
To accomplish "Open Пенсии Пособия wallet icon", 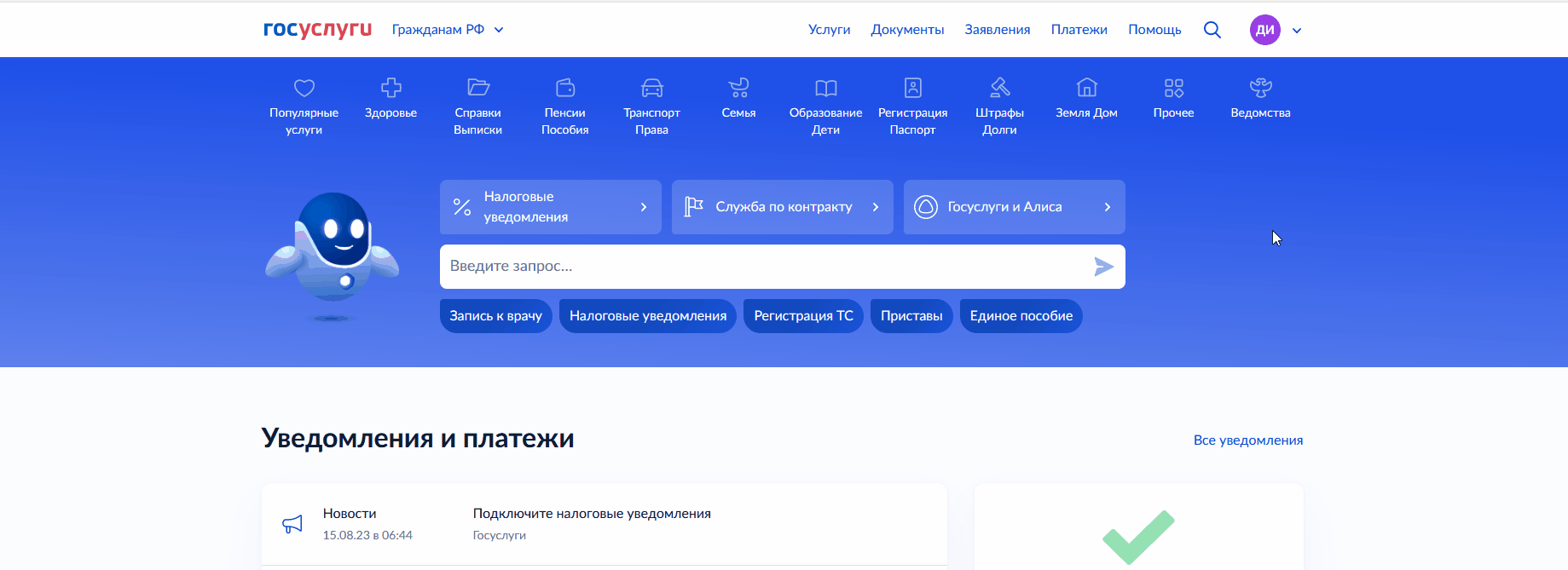I will click(x=564, y=88).
